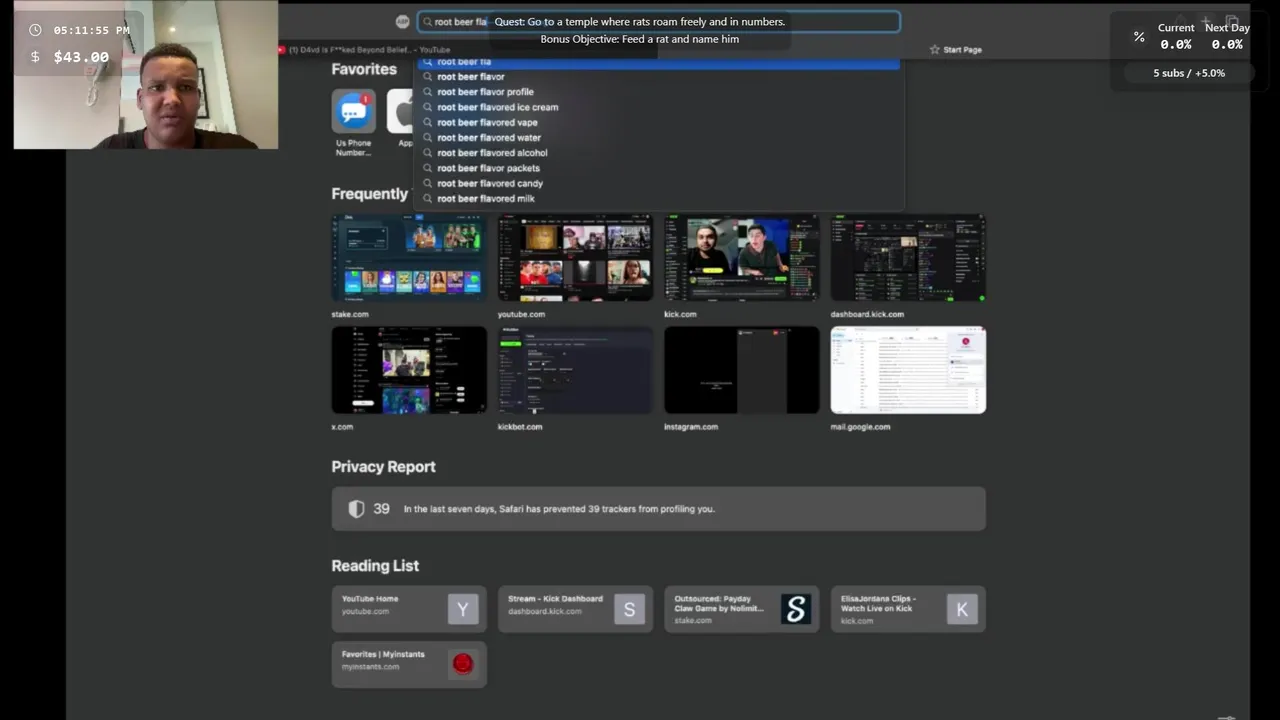Open the stake.com frequently visited thumbnail
Viewport: 1280px width, 720px height.
(x=409, y=257)
